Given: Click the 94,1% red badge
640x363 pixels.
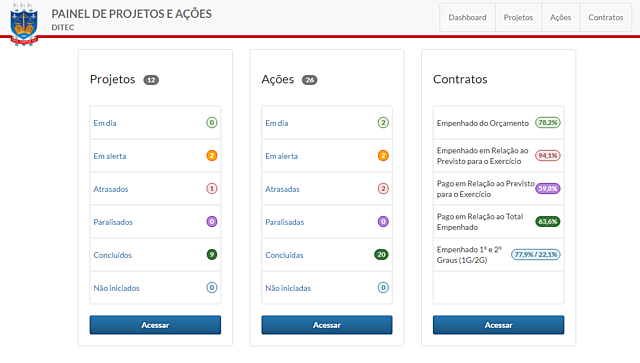Looking at the screenshot, I should 548,156.
